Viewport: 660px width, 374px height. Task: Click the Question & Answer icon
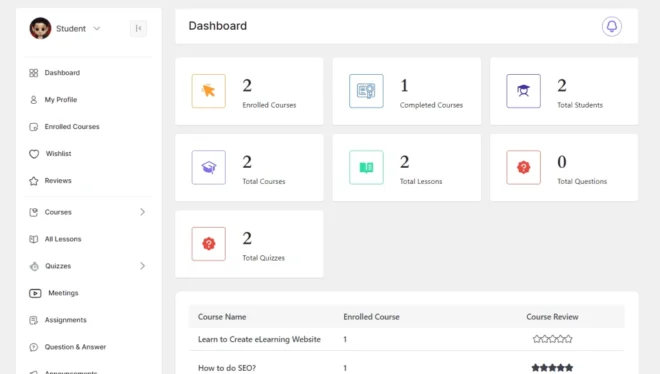pyautogui.click(x=34, y=347)
